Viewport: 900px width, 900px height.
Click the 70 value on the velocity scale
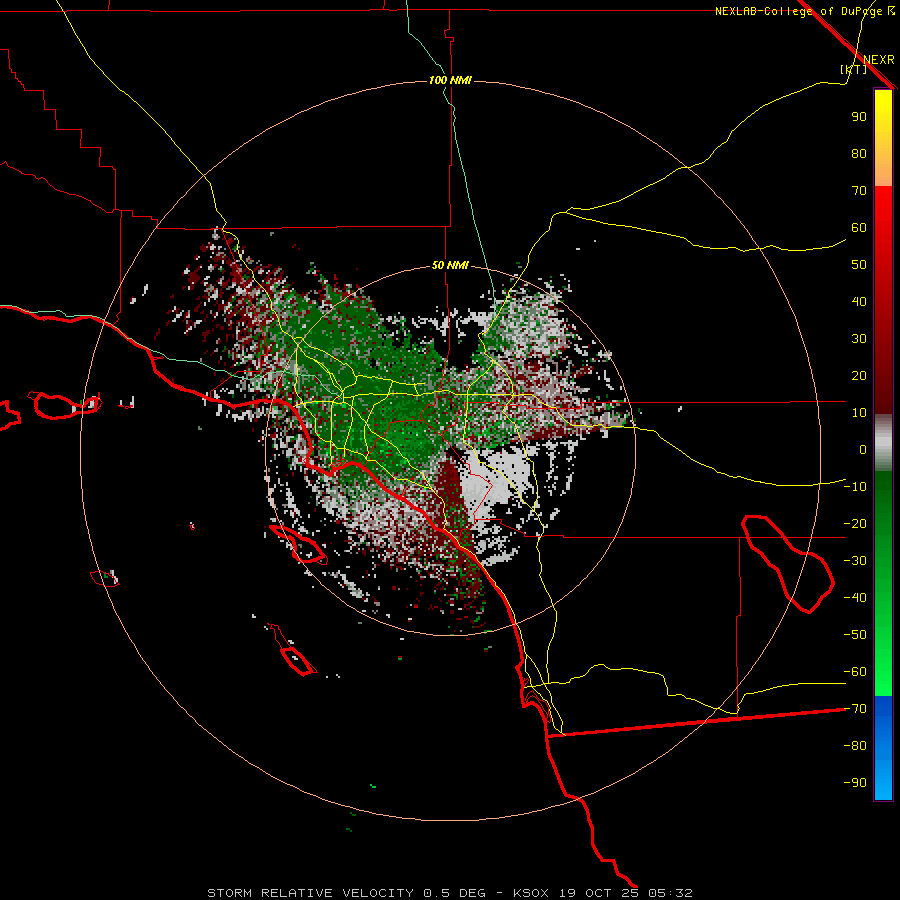point(859,191)
